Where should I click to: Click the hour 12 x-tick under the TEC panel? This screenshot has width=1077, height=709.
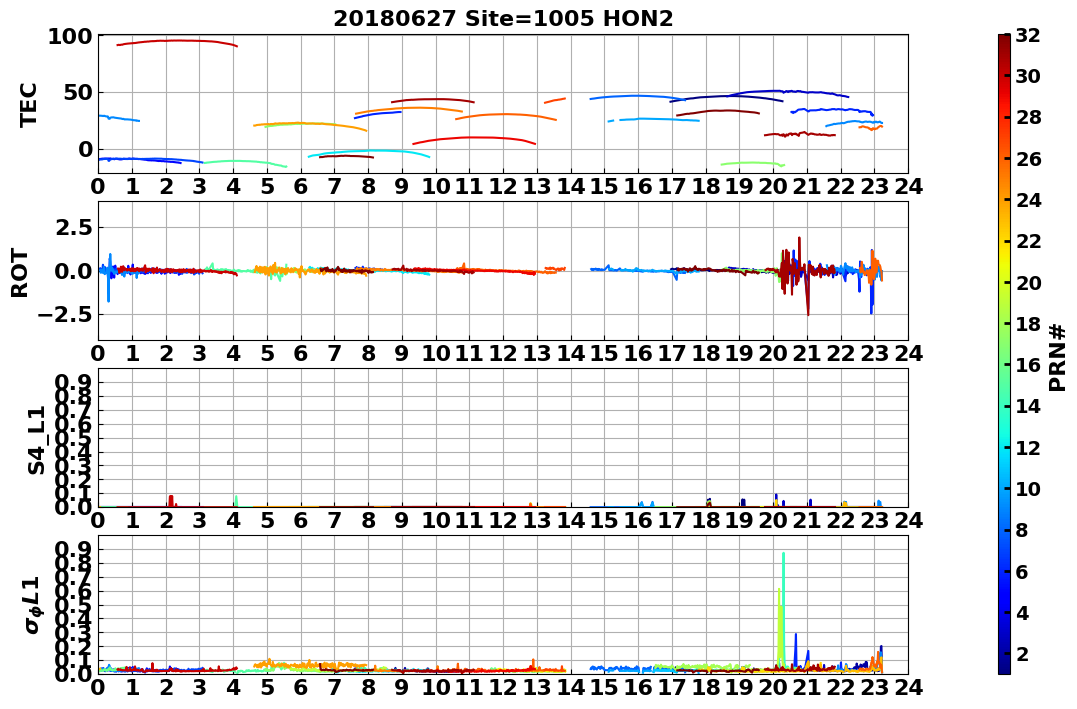coord(503,186)
